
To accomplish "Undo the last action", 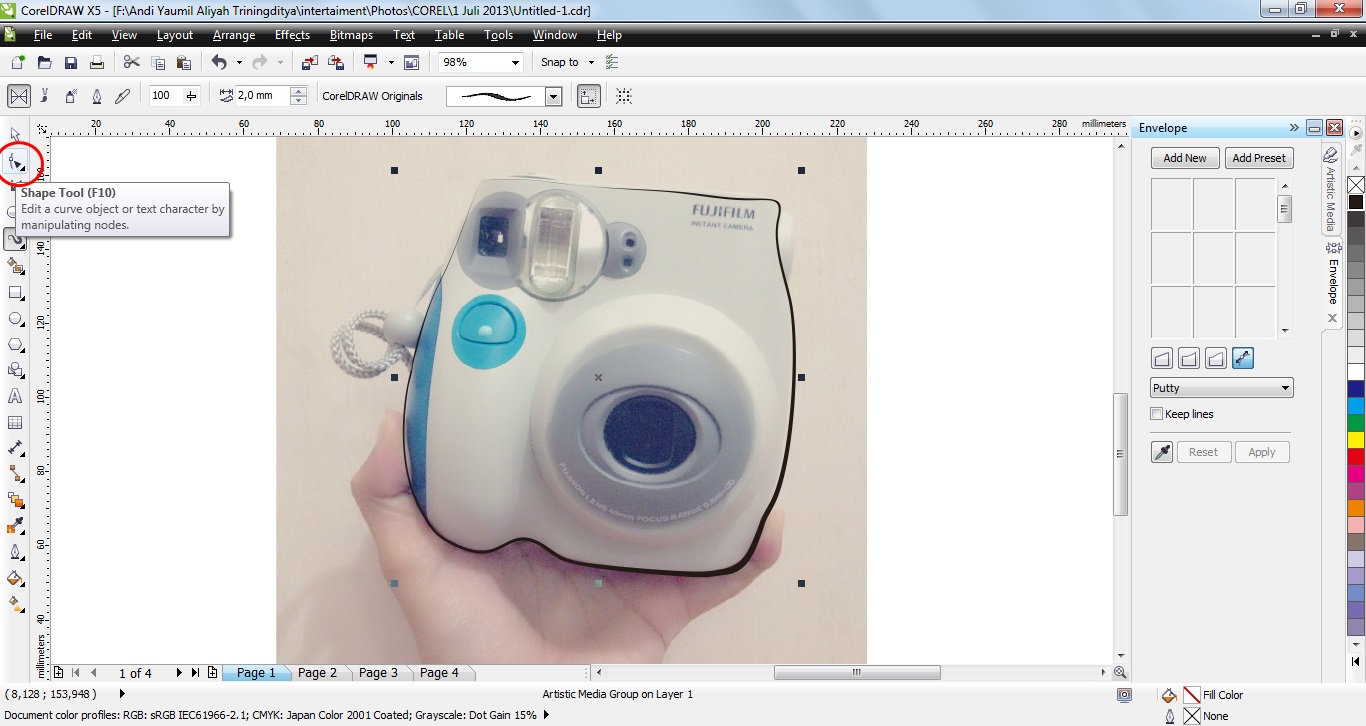I will point(220,62).
